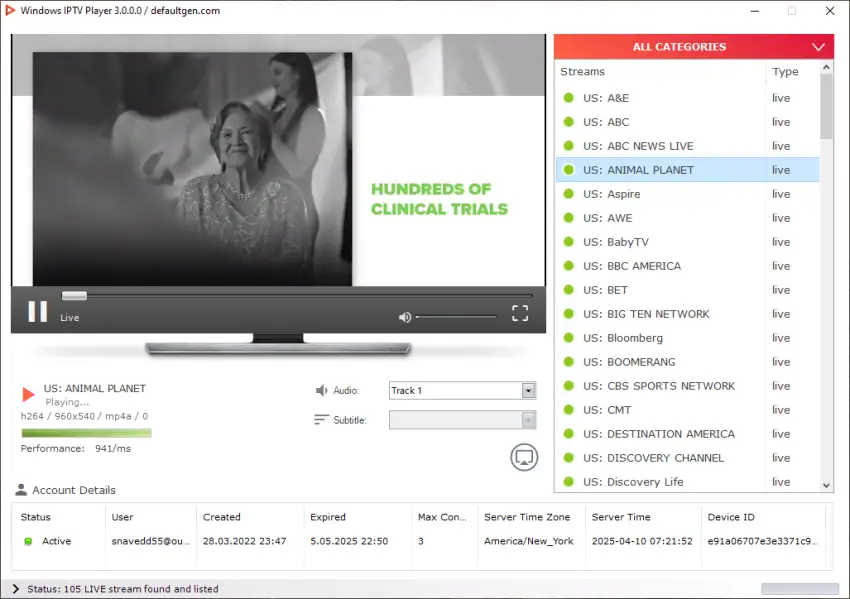
Task: Select the US: Bloomberg stream
Action: (687, 338)
